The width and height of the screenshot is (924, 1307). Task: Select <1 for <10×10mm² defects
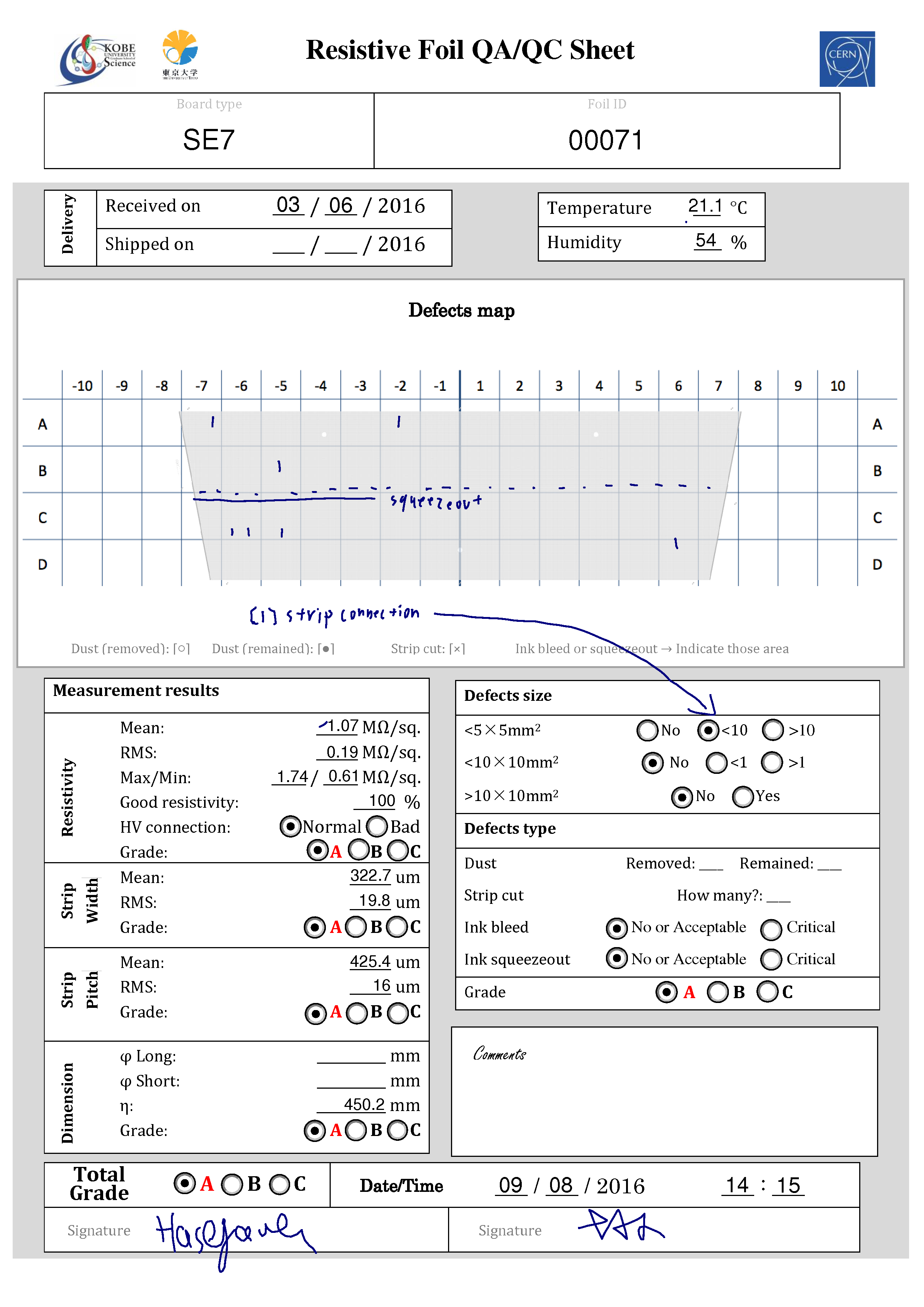point(716,763)
